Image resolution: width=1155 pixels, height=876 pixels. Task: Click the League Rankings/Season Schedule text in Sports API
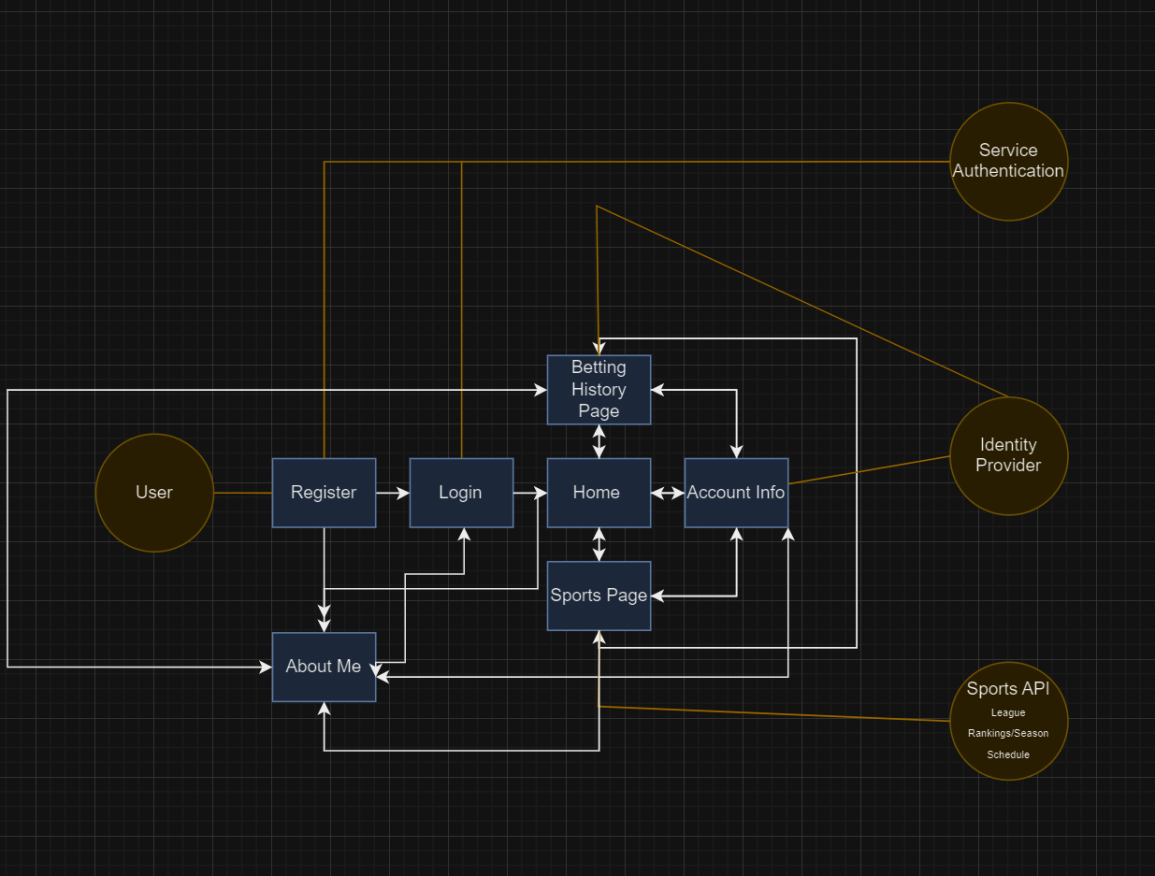click(x=1008, y=733)
